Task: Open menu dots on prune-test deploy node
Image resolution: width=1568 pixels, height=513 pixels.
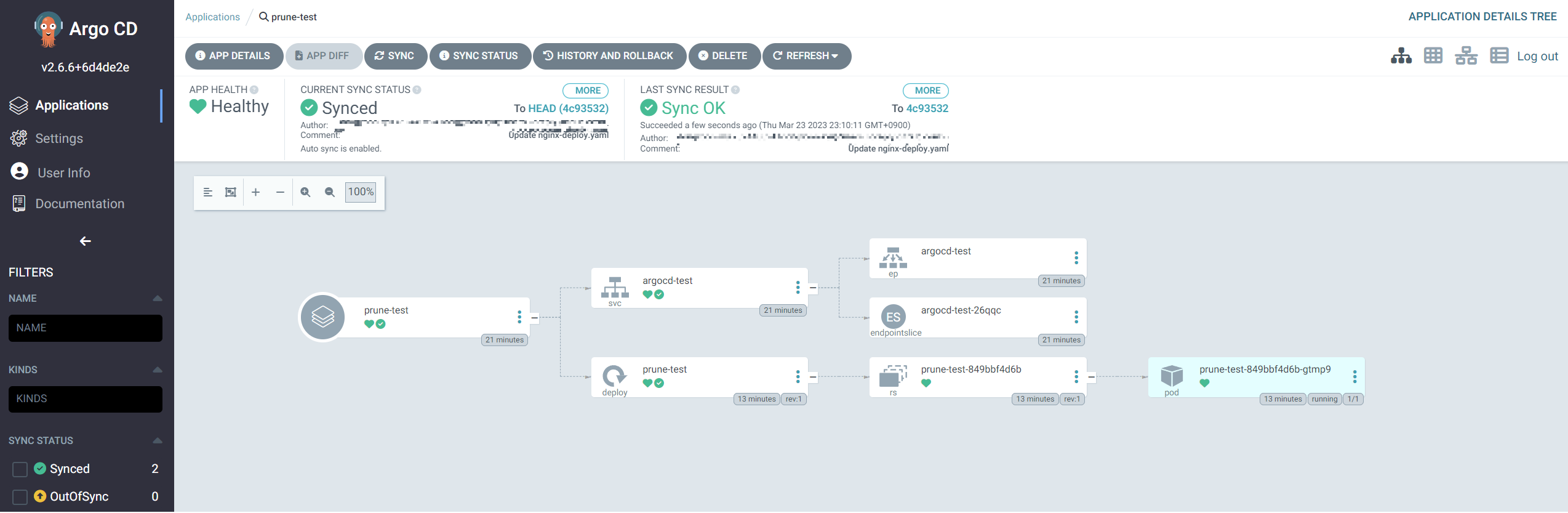Action: tap(798, 376)
